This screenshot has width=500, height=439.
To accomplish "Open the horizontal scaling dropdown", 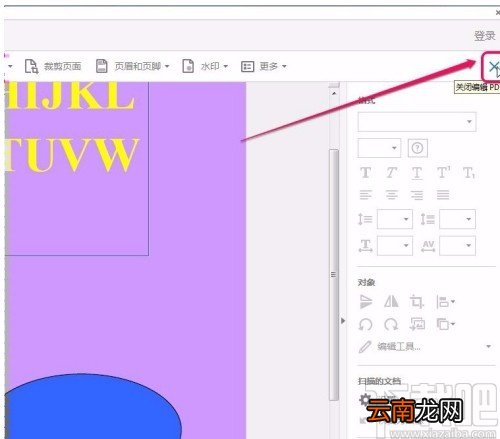I will coord(395,246).
